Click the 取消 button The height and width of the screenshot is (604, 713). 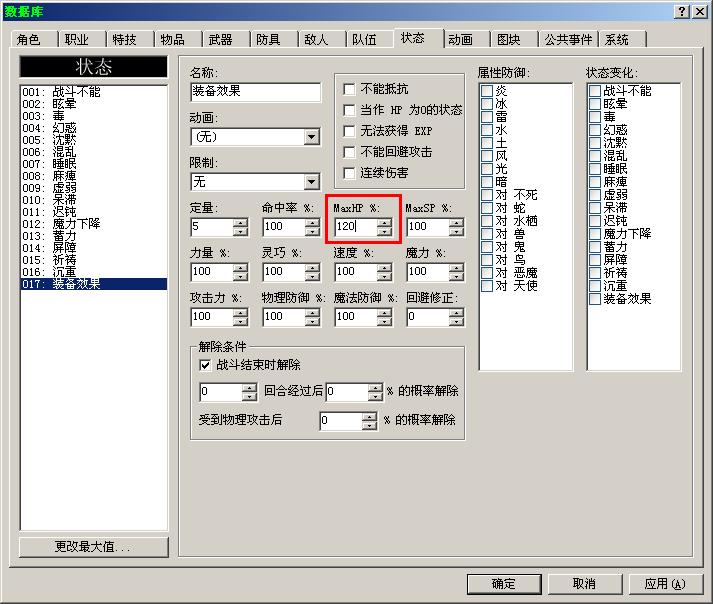click(x=584, y=584)
